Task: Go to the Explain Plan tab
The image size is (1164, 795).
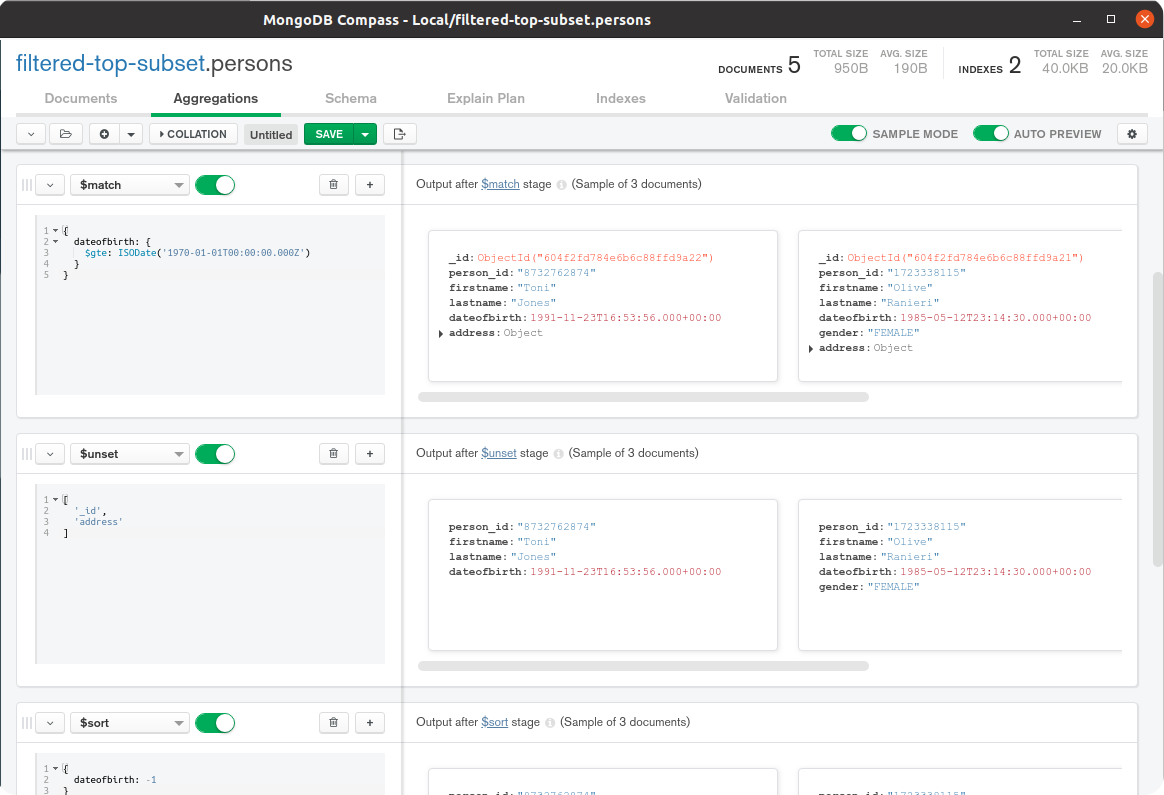Action: (x=485, y=98)
